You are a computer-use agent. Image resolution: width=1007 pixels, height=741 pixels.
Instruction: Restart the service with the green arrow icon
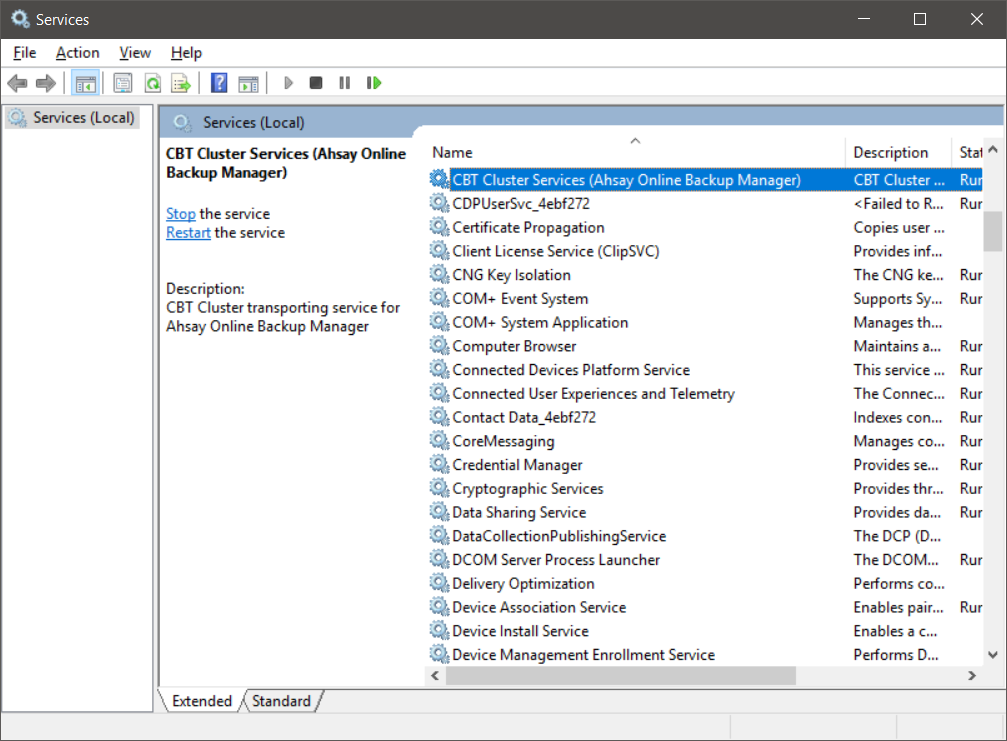373,82
